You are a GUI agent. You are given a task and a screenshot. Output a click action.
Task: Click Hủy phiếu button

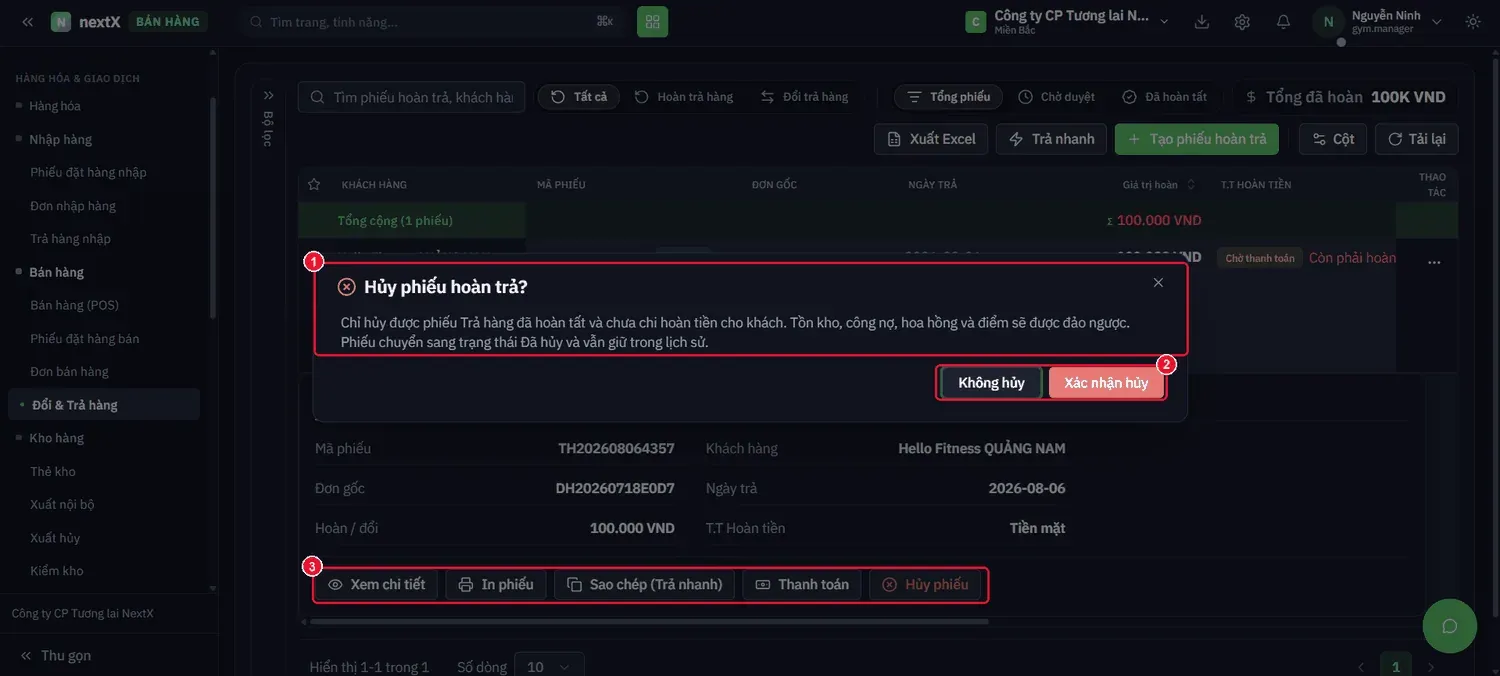pos(925,585)
